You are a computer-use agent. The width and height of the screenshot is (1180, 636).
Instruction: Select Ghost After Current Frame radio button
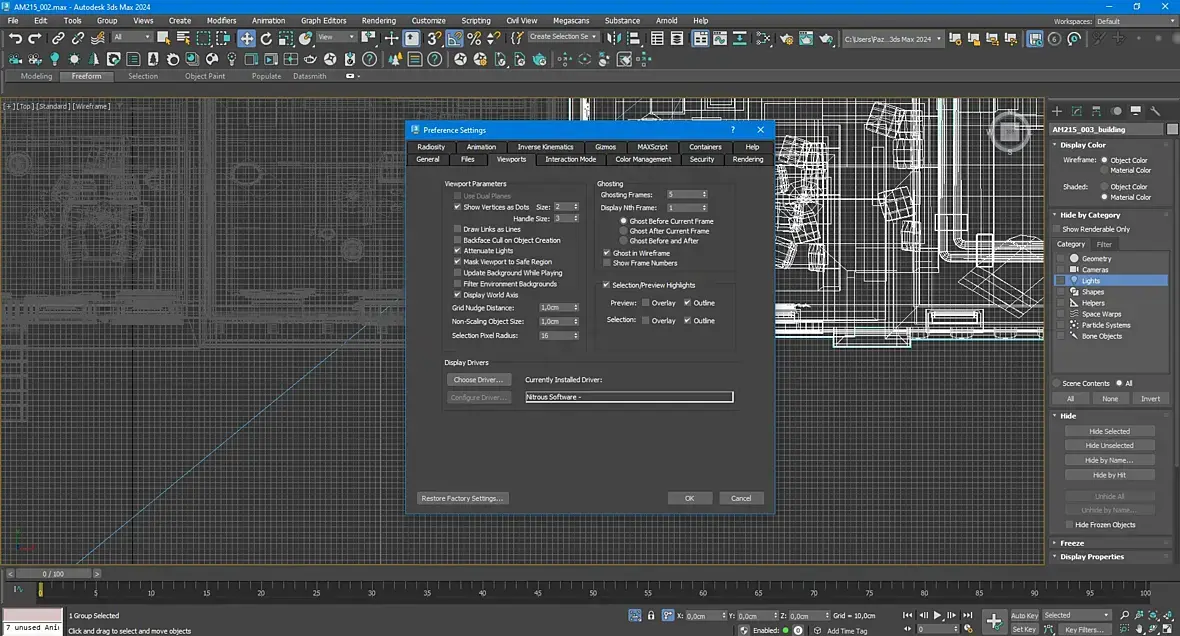(624, 231)
